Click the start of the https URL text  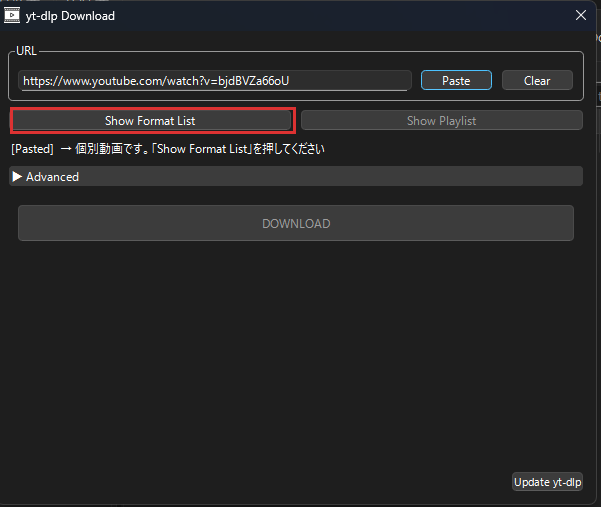point(24,81)
